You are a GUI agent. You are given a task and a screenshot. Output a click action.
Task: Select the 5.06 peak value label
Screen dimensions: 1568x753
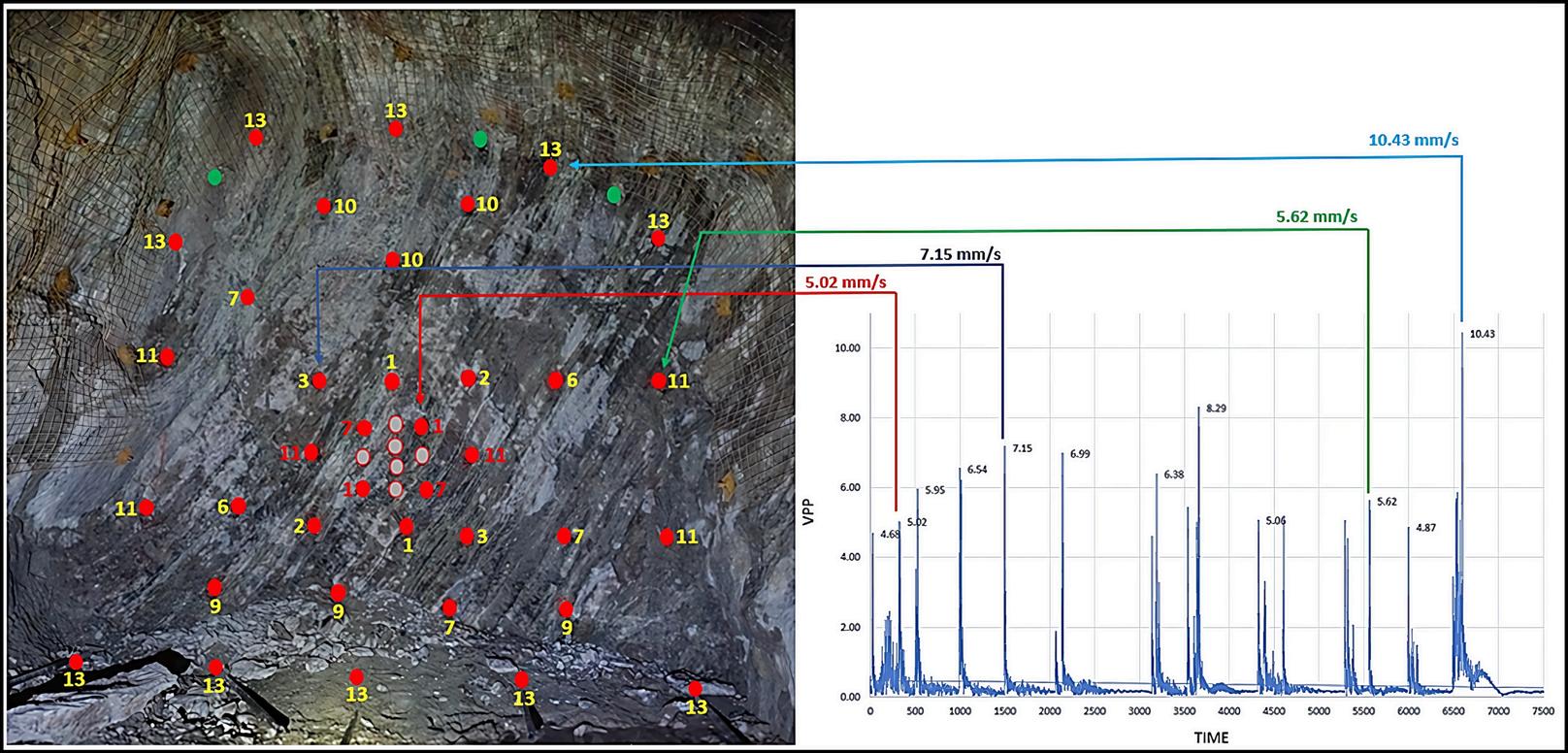pos(1276,521)
